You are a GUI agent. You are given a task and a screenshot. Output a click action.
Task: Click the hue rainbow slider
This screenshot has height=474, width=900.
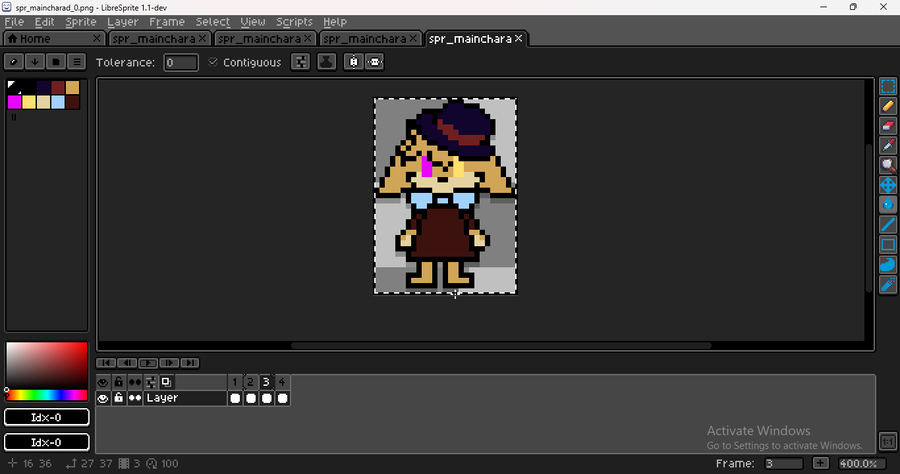pyautogui.click(x=46, y=395)
